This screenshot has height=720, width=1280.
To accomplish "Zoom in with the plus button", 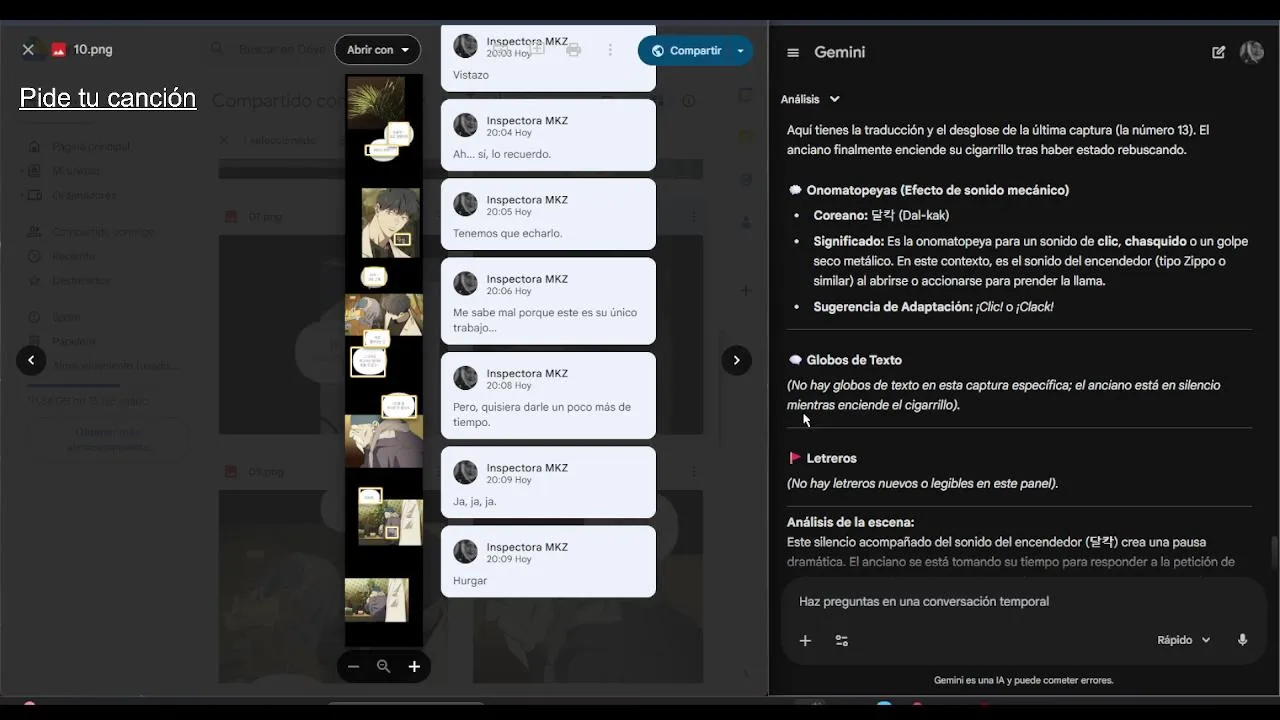I will click(x=414, y=666).
